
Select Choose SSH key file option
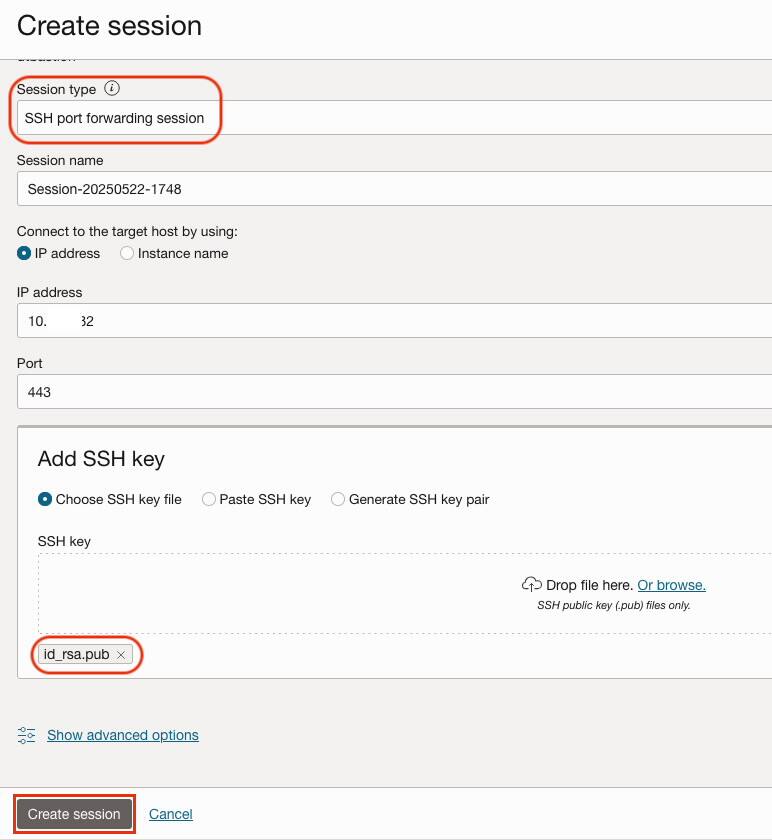[x=44, y=499]
